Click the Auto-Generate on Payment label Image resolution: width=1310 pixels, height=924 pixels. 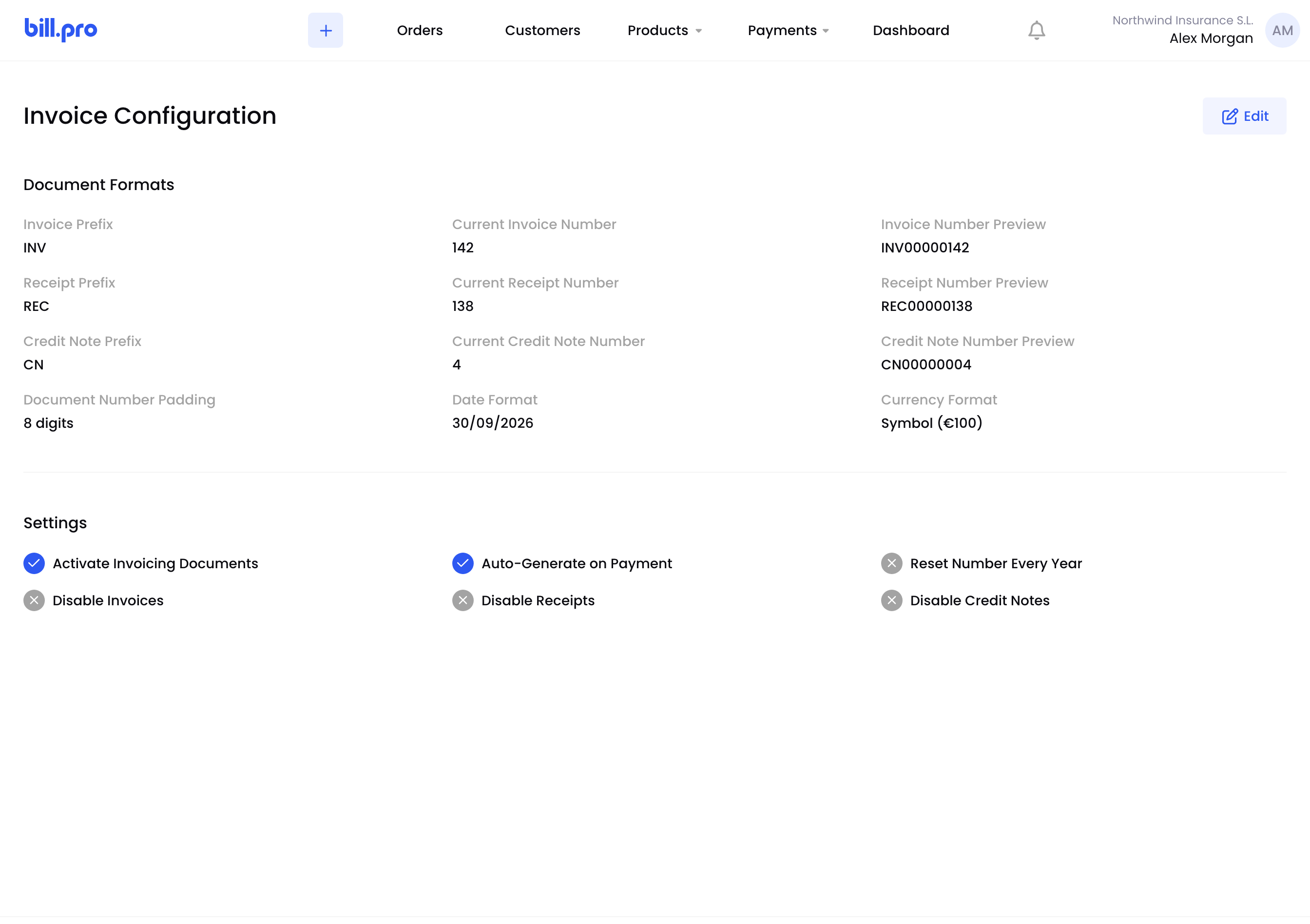(x=576, y=563)
